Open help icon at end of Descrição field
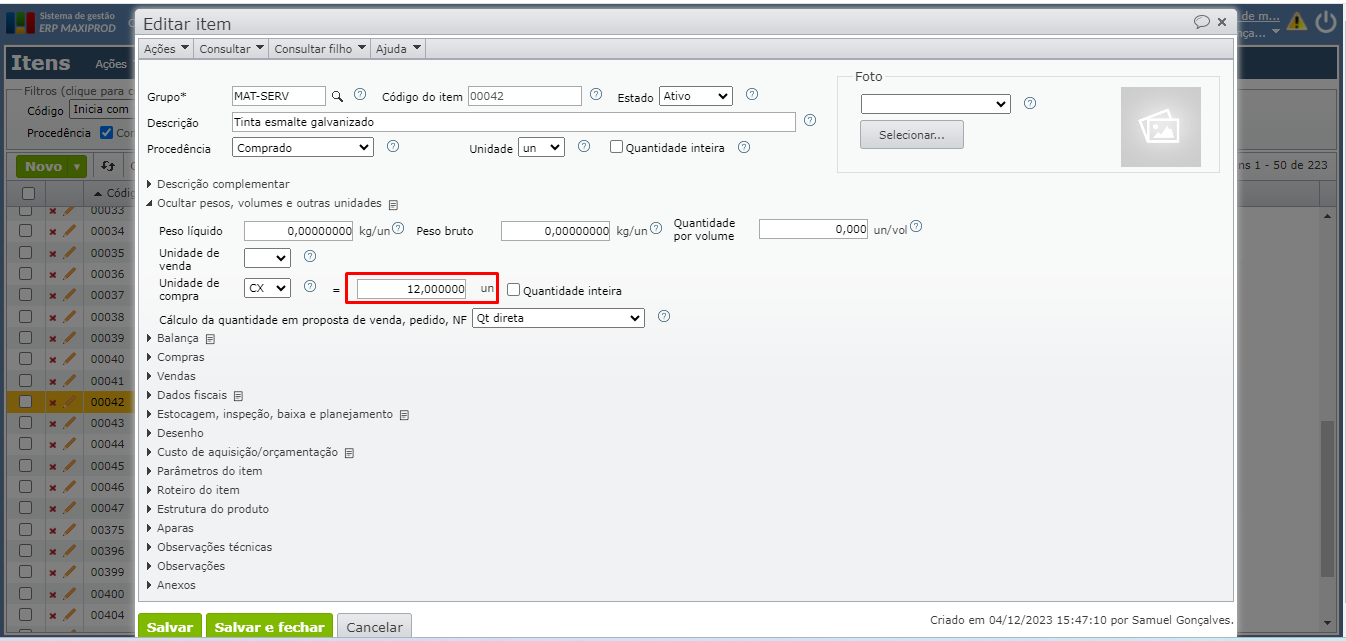The image size is (1346, 641). pyautogui.click(x=810, y=121)
